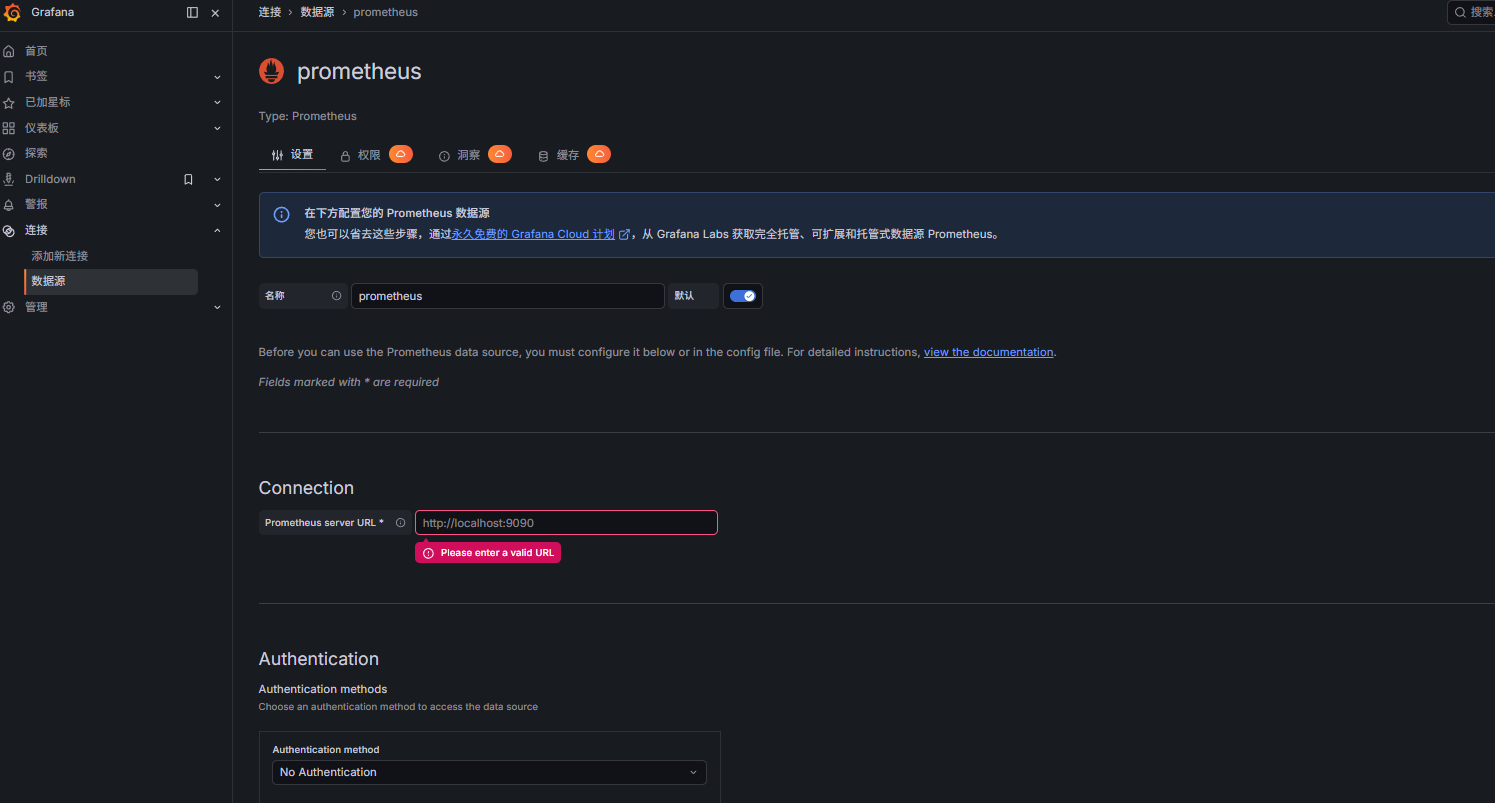The height and width of the screenshot is (803, 1495).
Task: Click the Type: Prometheus label
Action: point(308,116)
